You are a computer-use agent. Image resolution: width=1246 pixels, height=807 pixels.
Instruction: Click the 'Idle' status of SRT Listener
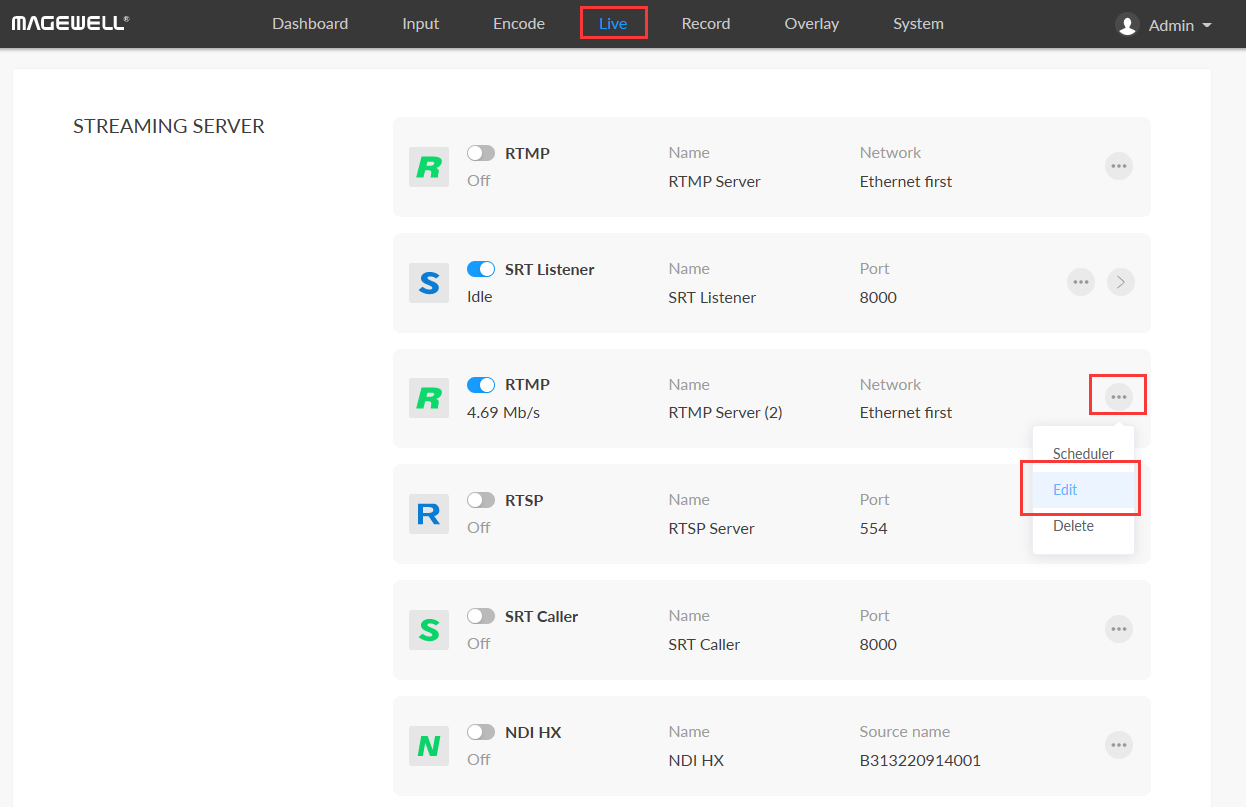point(480,297)
